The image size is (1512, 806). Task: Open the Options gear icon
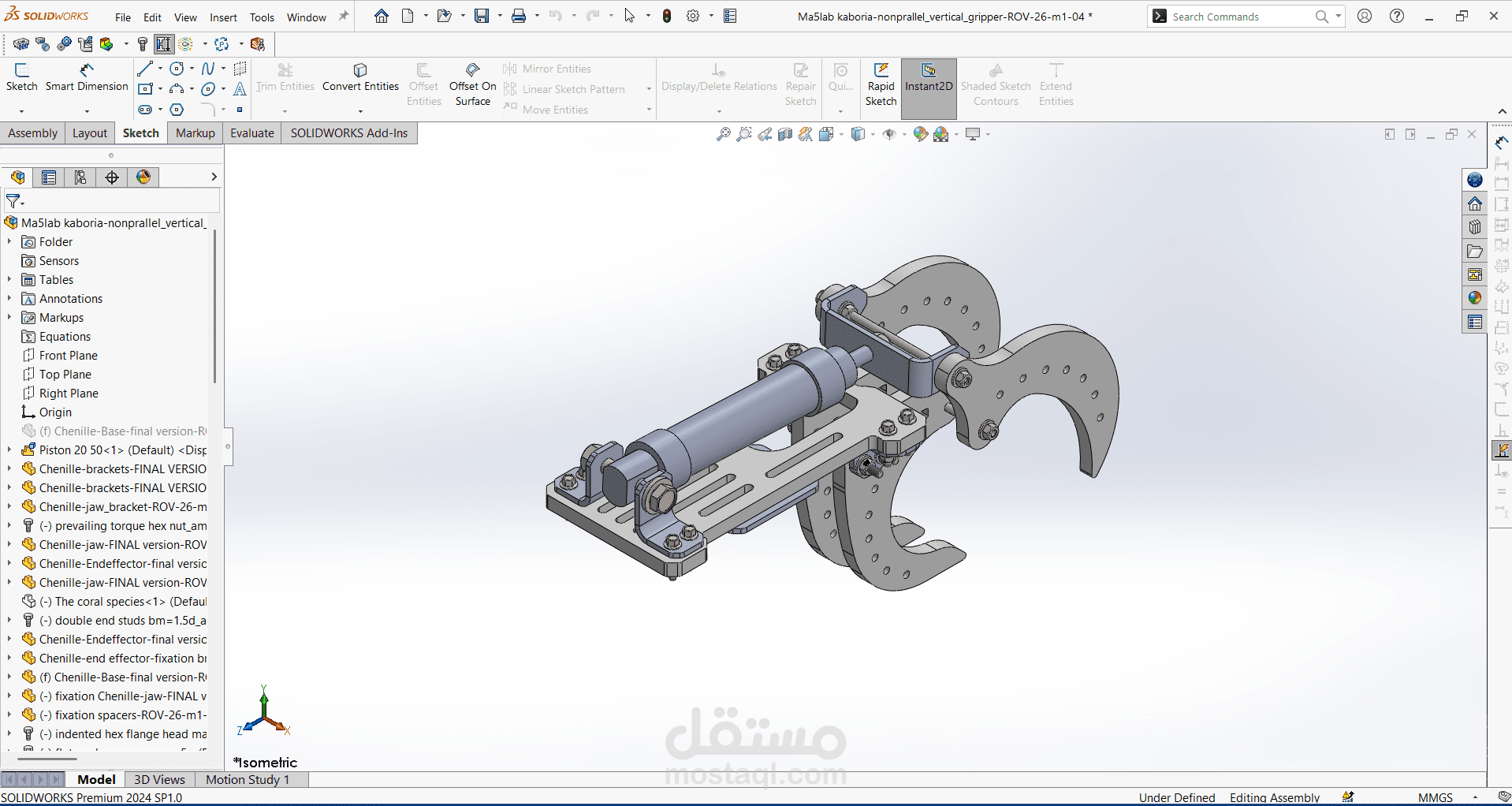[693, 16]
